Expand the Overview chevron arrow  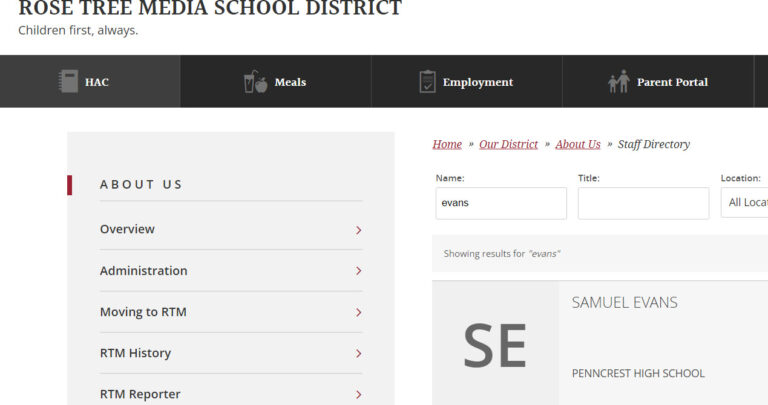pyautogui.click(x=359, y=230)
